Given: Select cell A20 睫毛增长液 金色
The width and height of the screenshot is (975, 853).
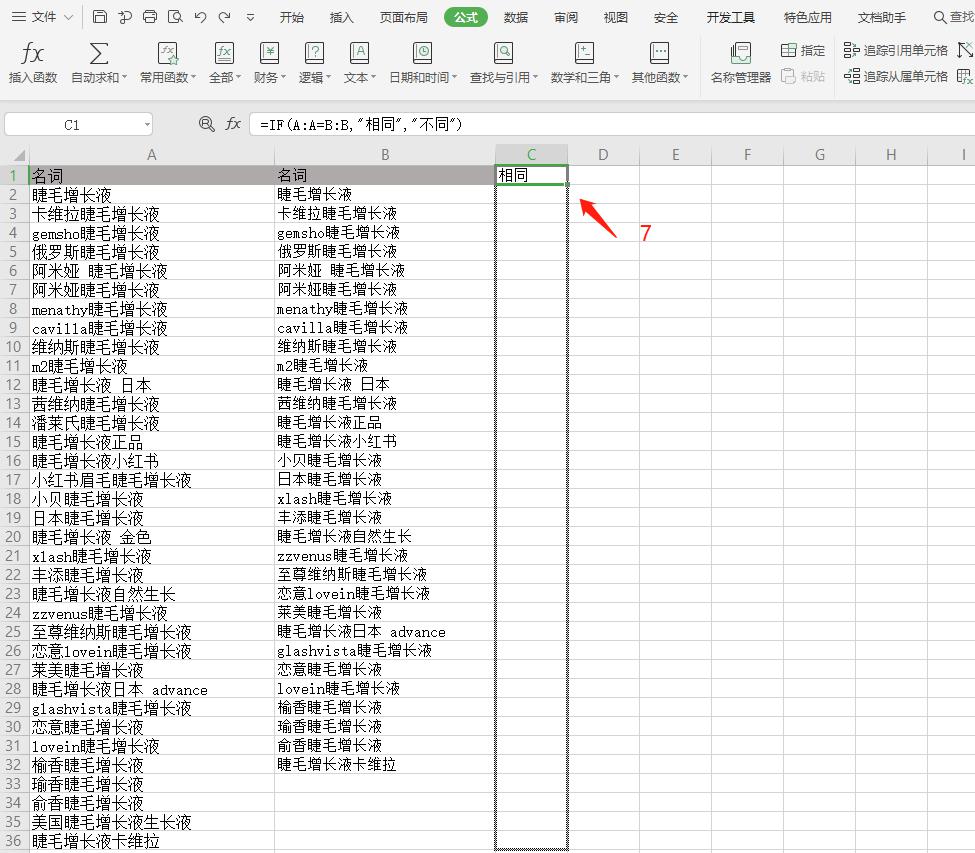Looking at the screenshot, I should tap(151, 537).
